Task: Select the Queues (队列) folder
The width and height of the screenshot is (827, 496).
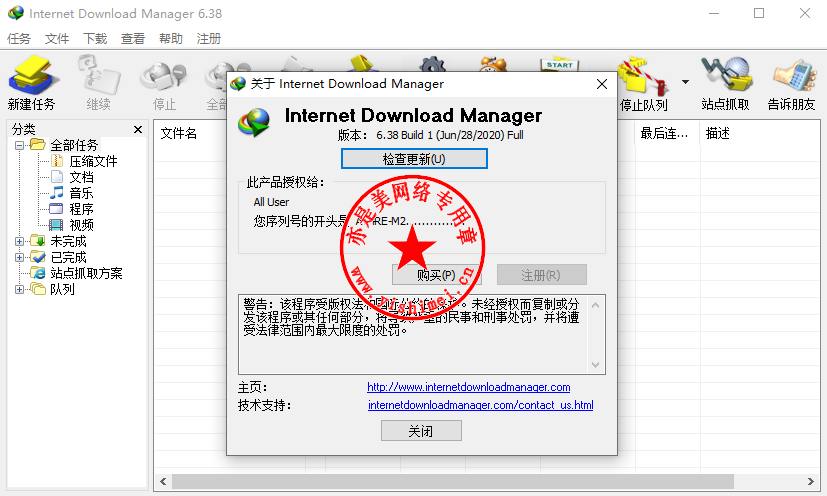Action: click(x=62, y=289)
